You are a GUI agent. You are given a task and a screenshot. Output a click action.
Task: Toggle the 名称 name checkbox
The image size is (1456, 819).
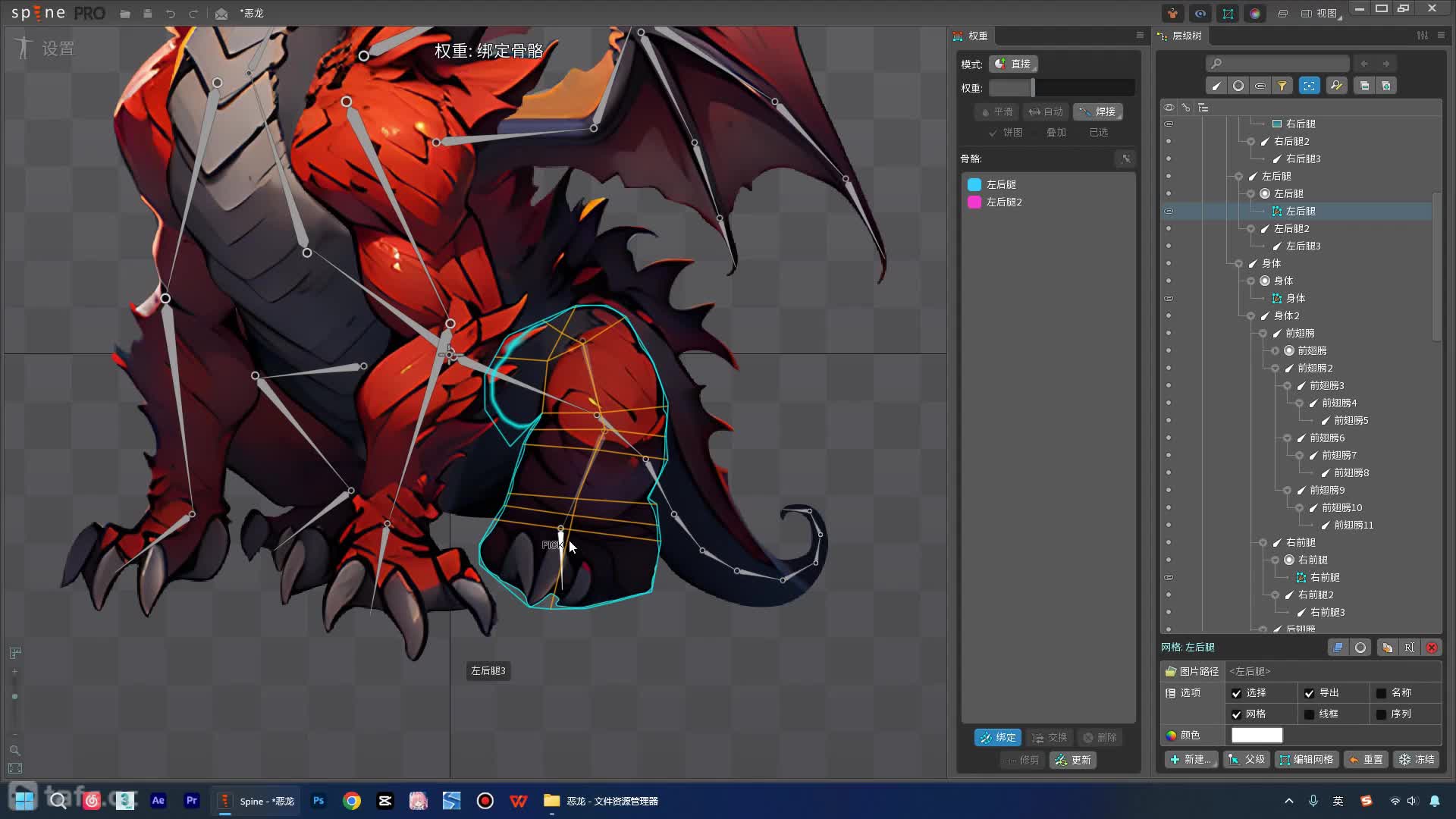pos(1381,693)
